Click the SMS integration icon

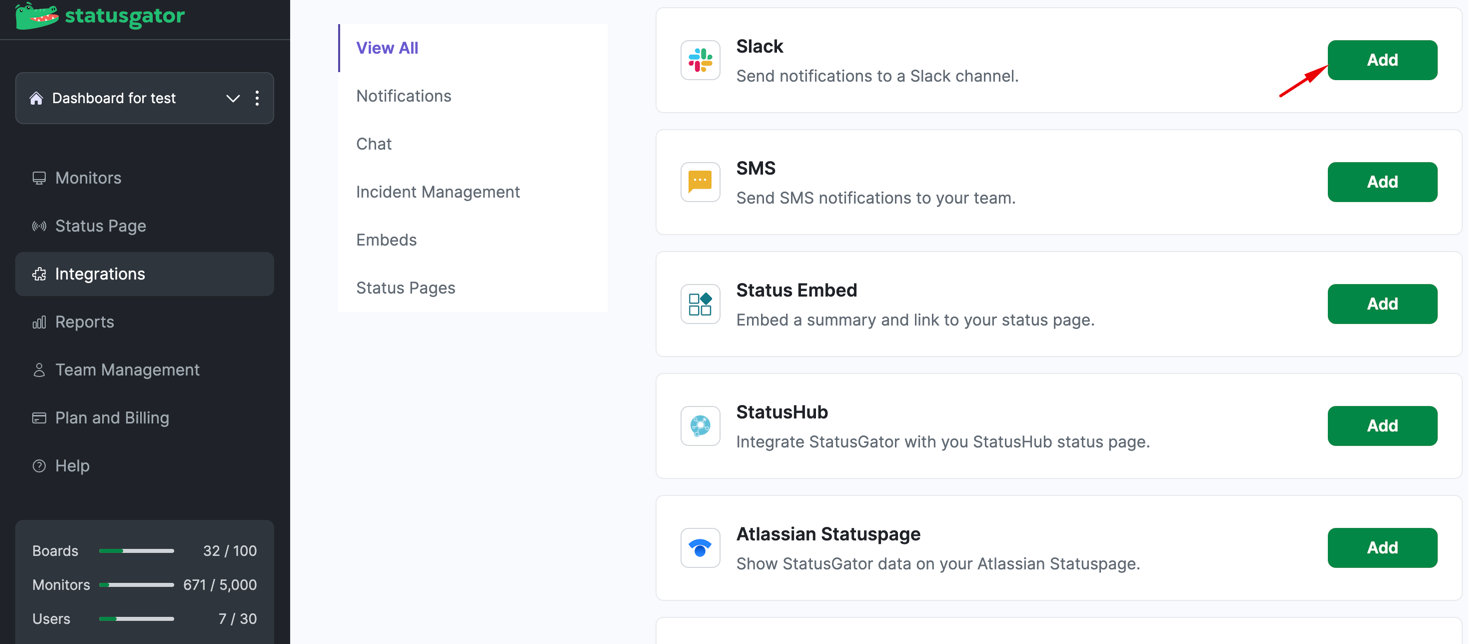[700, 182]
